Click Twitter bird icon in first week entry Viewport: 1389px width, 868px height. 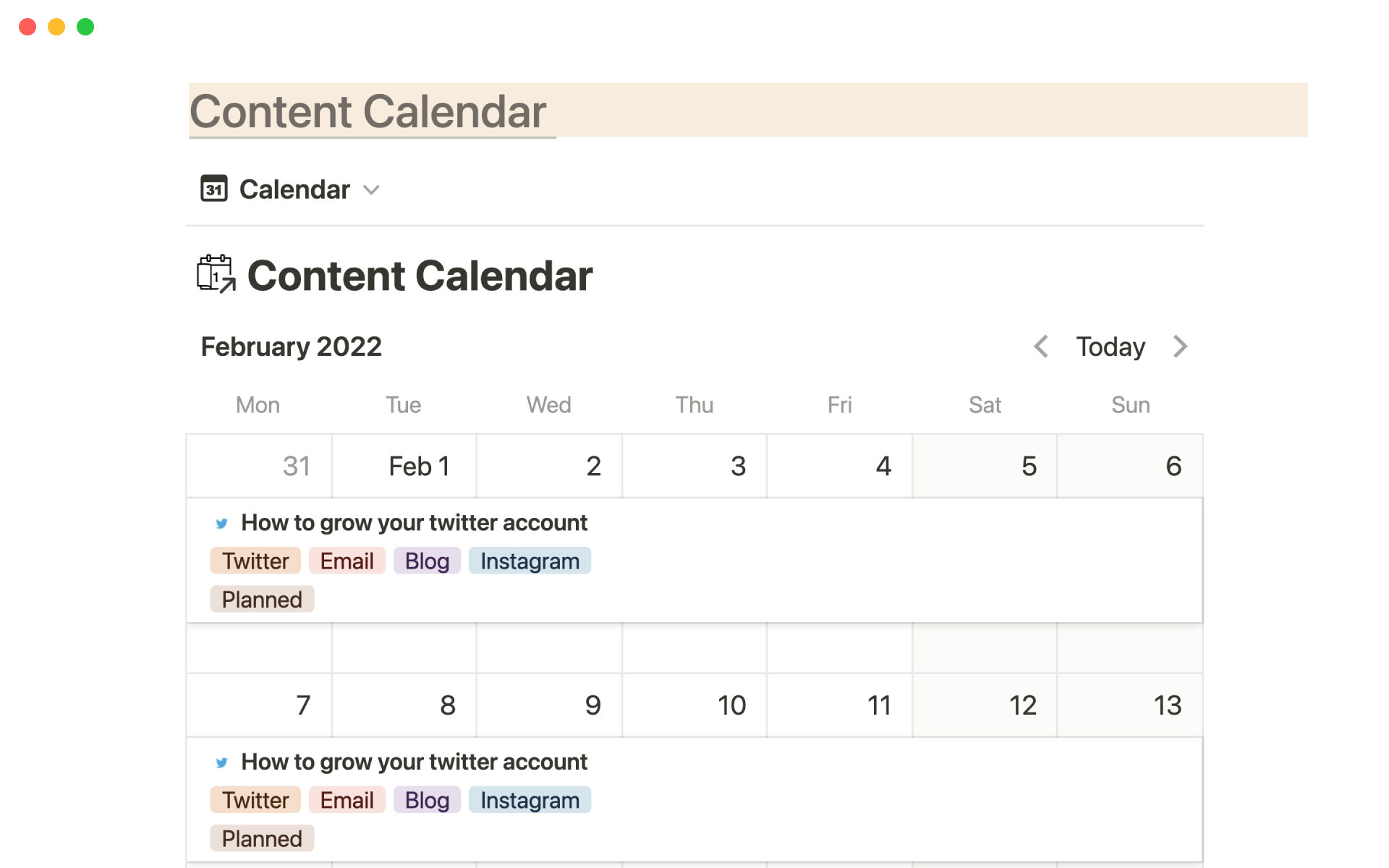[x=222, y=523]
